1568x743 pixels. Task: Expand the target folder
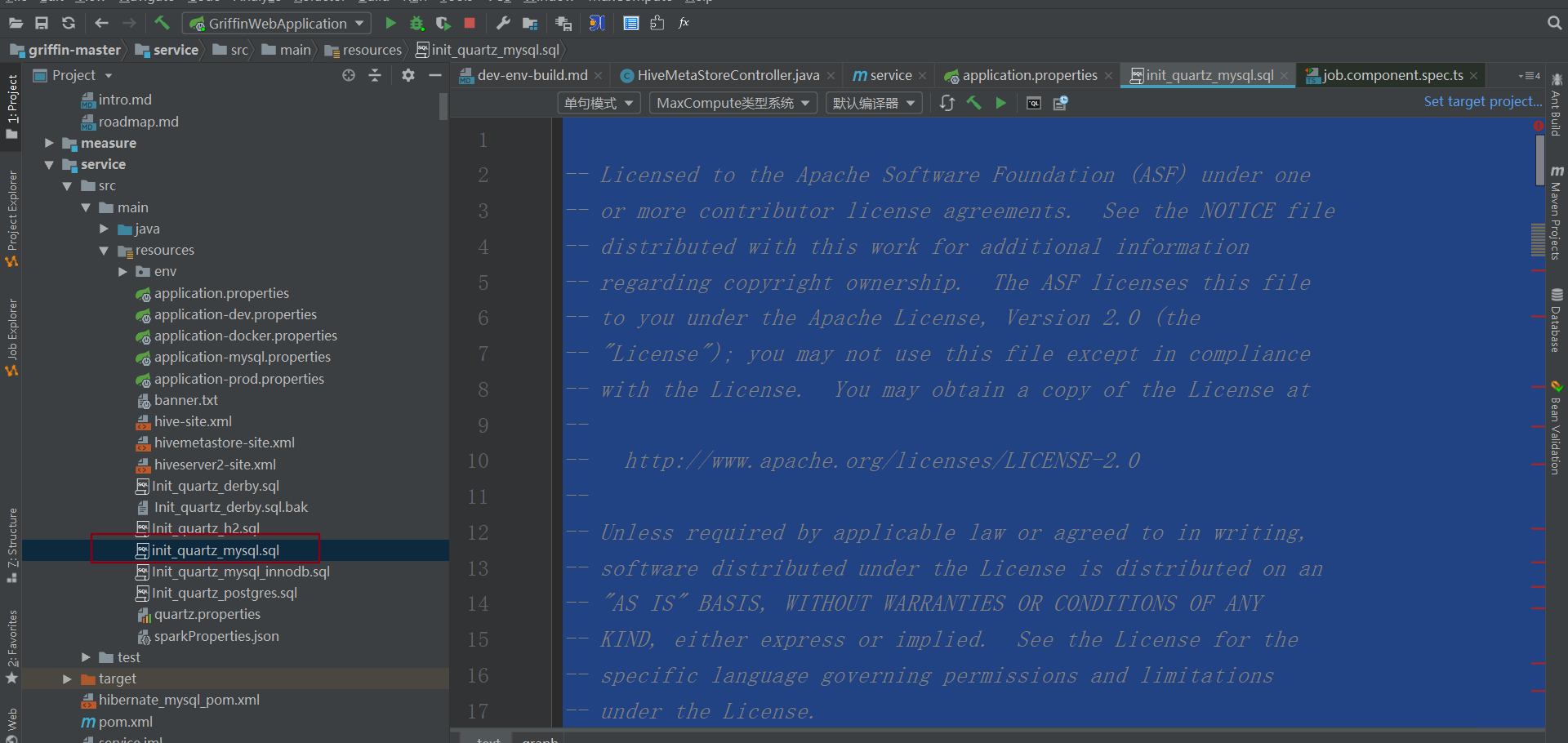pyautogui.click(x=67, y=678)
